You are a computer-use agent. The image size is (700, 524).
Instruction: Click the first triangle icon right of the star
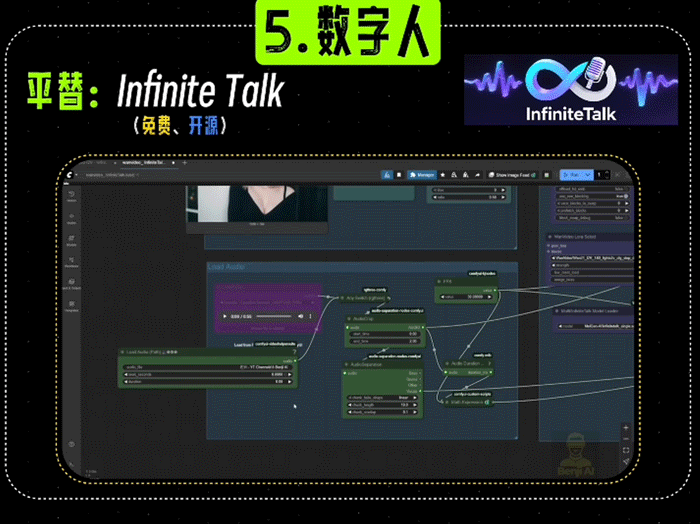pos(454,175)
